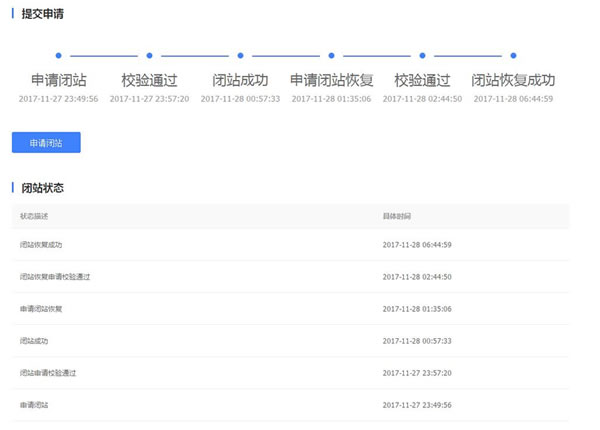Screen dimensions: 600x430
Task: Click the 闭站状态 section heading
Action: [x=44, y=187]
